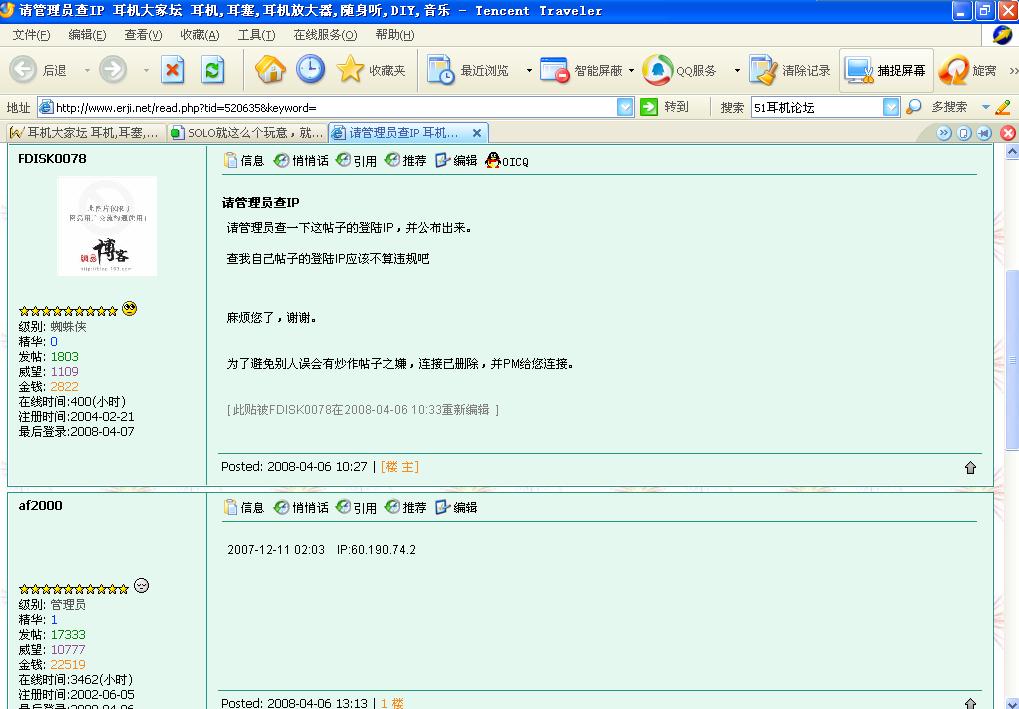Open browsing history clock icon
This screenshot has width=1019, height=709.
click(x=311, y=70)
